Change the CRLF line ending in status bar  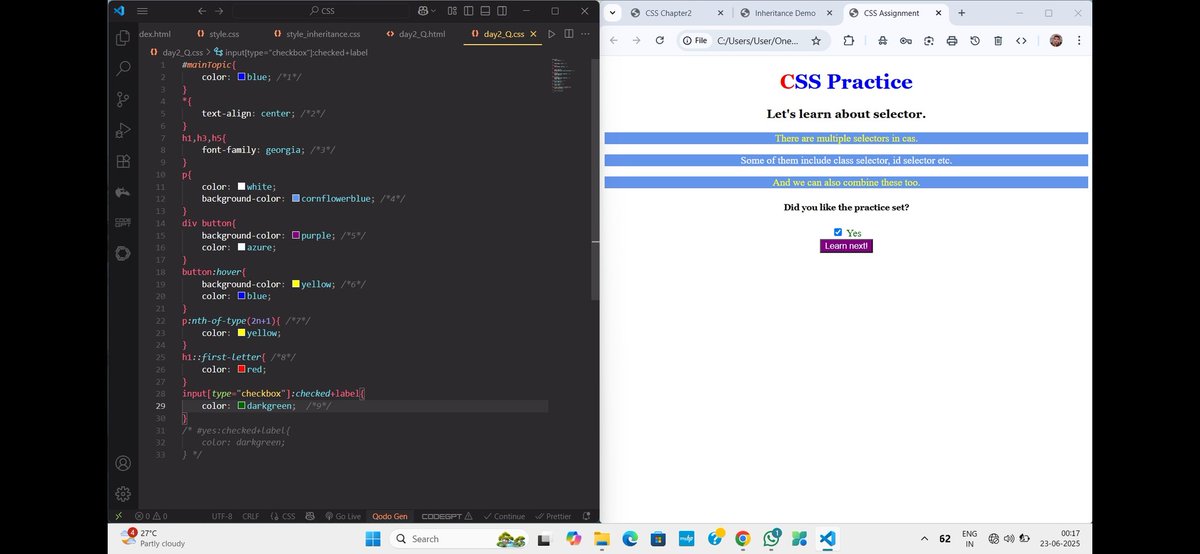(250, 516)
